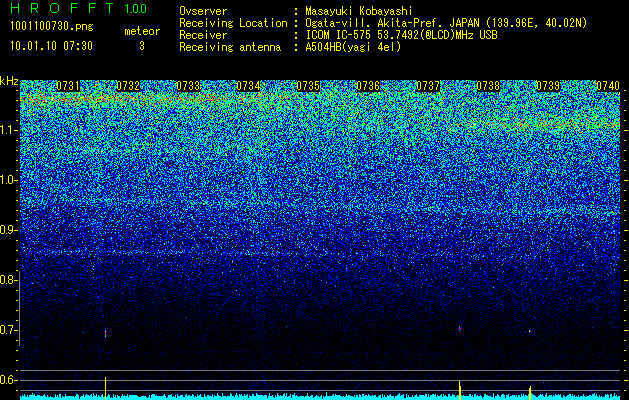
Task: Click the 0739 time marker
Action: tap(548, 86)
